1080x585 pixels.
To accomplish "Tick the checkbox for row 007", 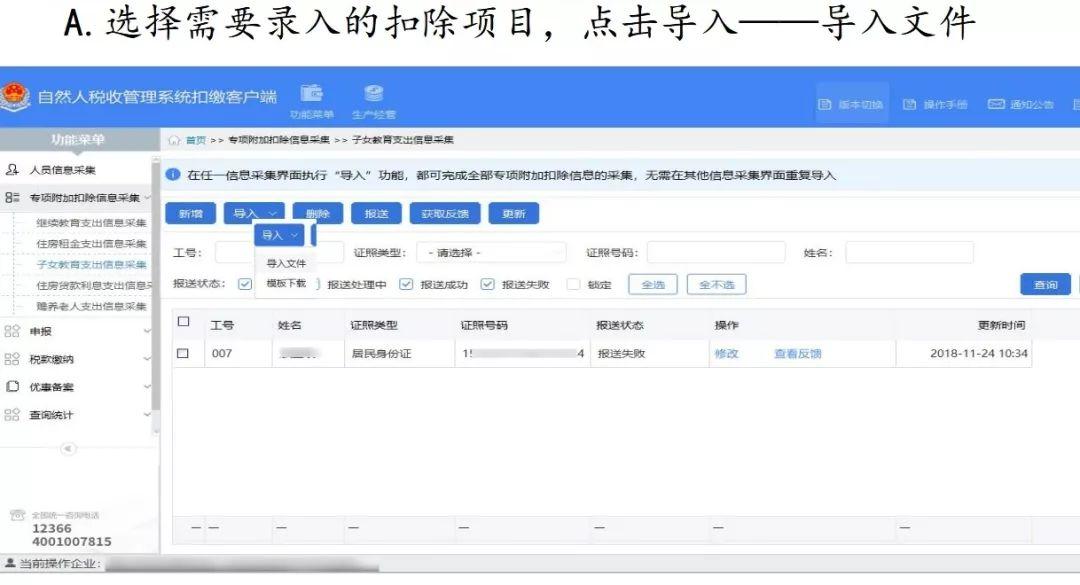I will tap(183, 353).
